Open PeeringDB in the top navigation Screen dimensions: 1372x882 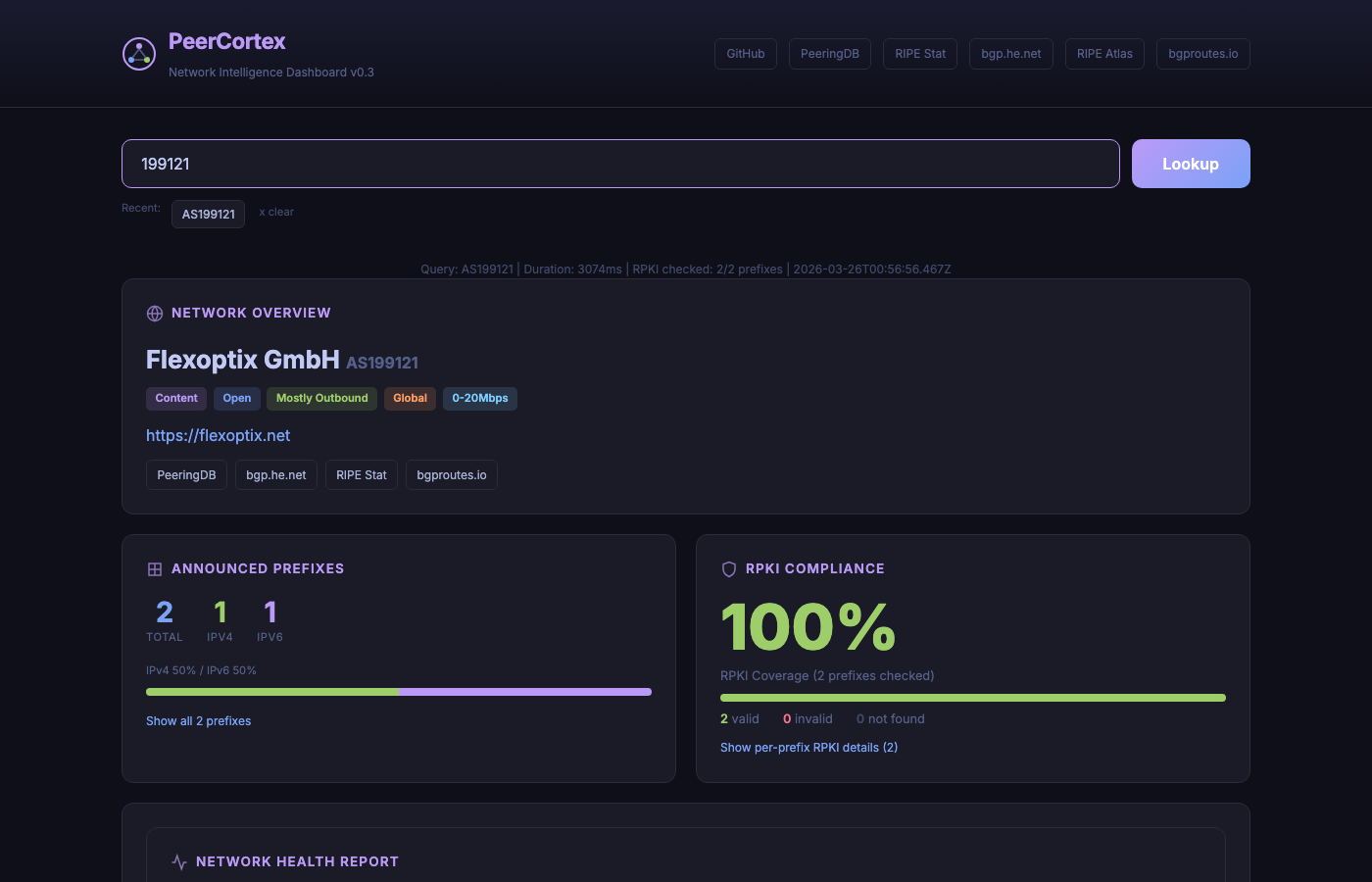[830, 54]
